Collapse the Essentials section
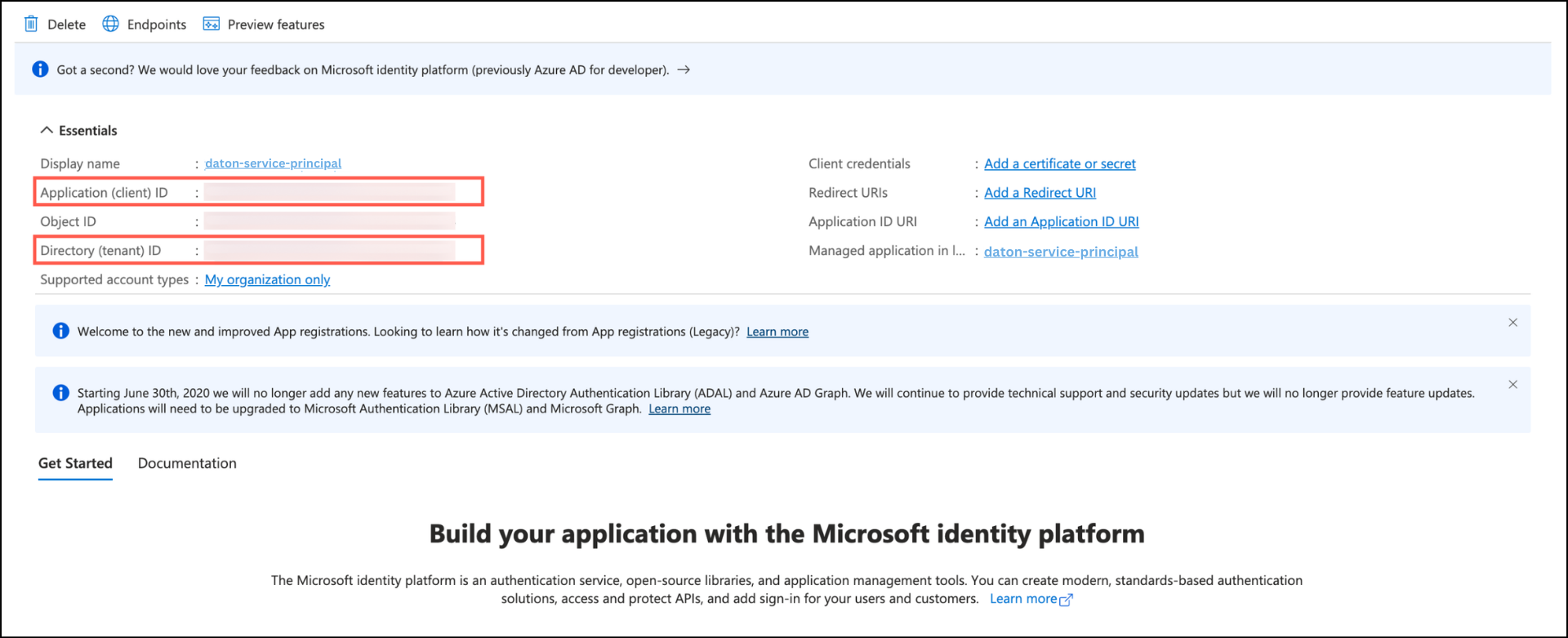 (47, 131)
